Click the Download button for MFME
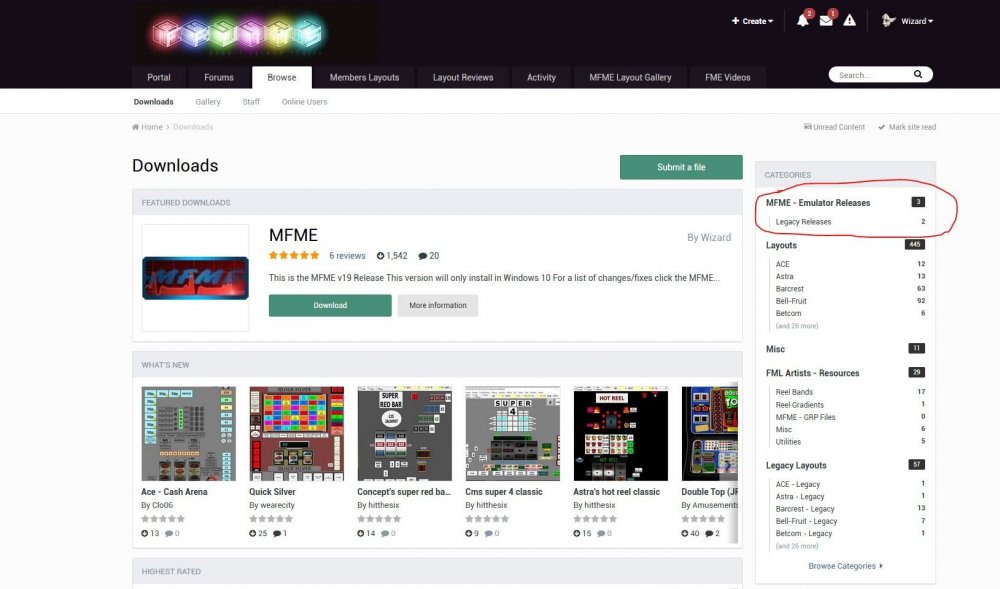Image resolution: width=1000 pixels, height=589 pixels. [x=329, y=304]
